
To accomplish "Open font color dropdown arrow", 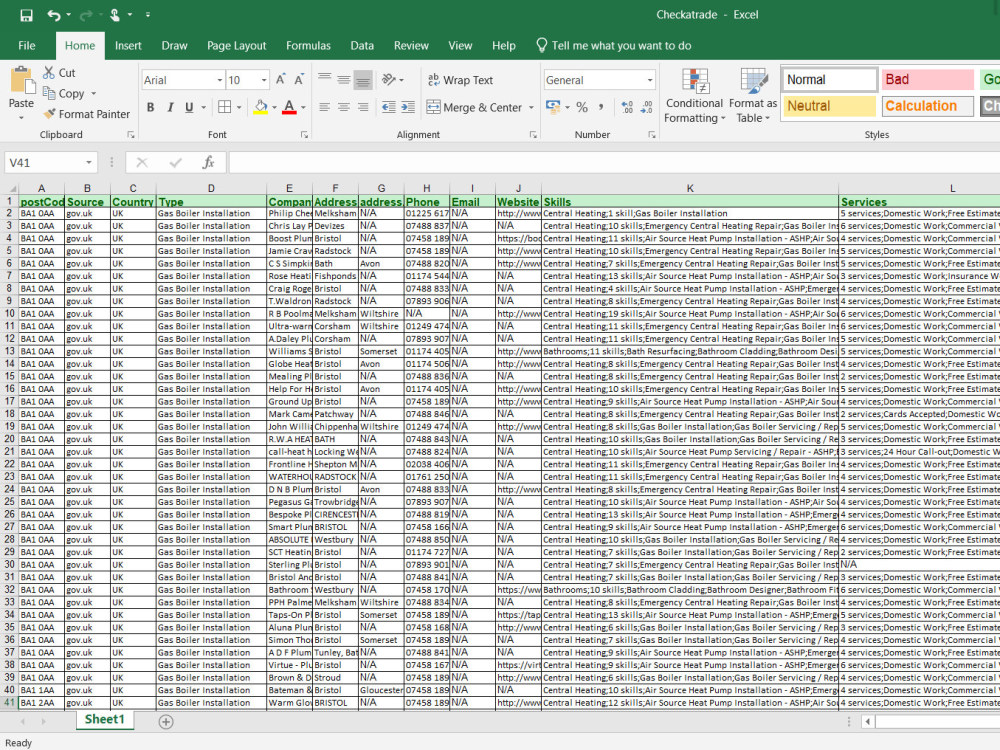I will tap(304, 107).
